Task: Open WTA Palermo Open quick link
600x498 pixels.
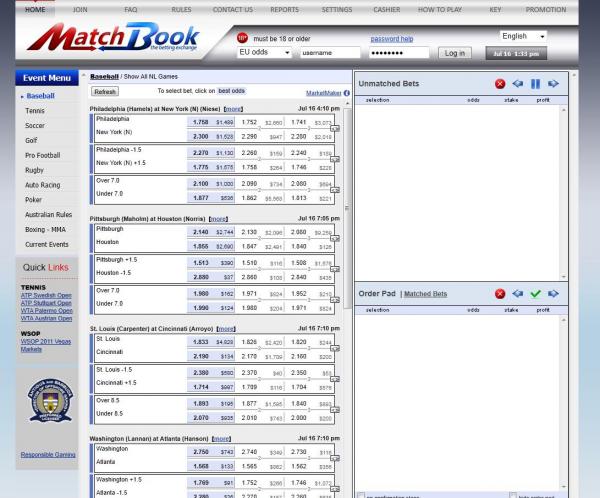Action: pos(46,311)
